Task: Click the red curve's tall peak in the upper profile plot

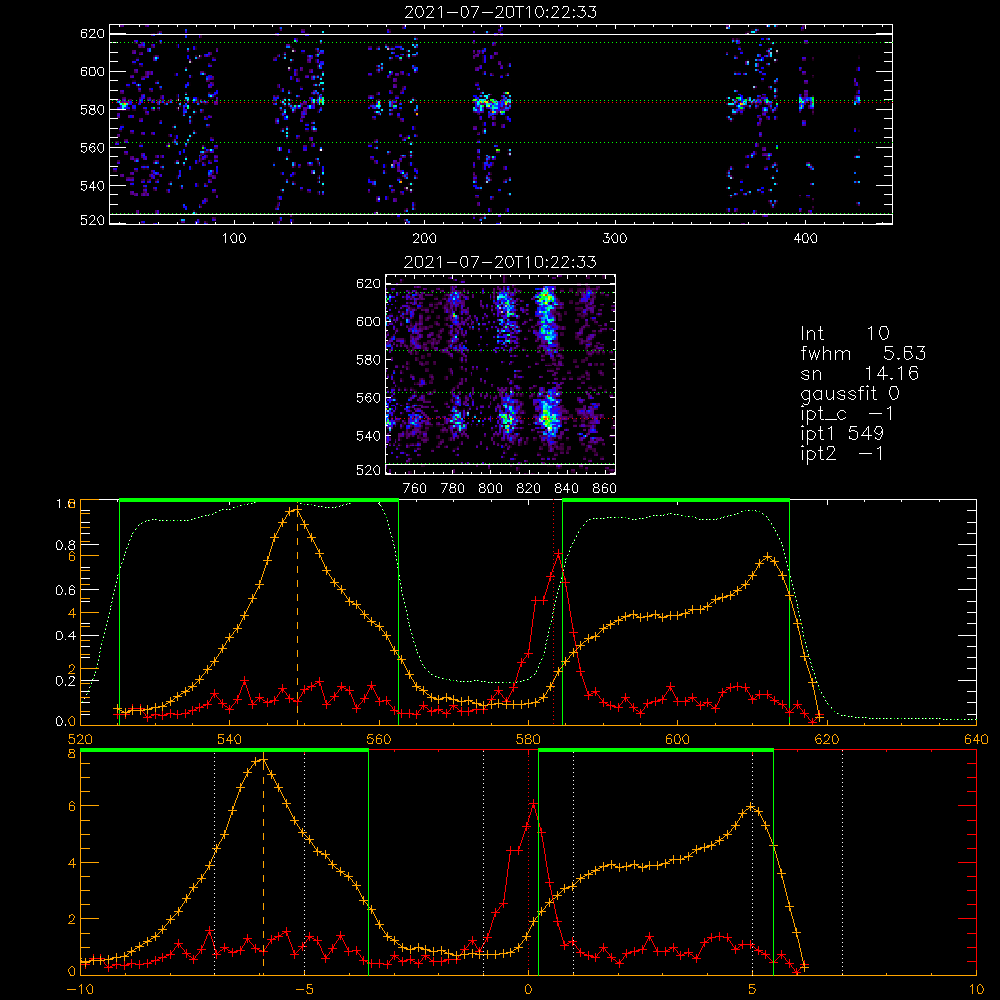Action: [558, 554]
